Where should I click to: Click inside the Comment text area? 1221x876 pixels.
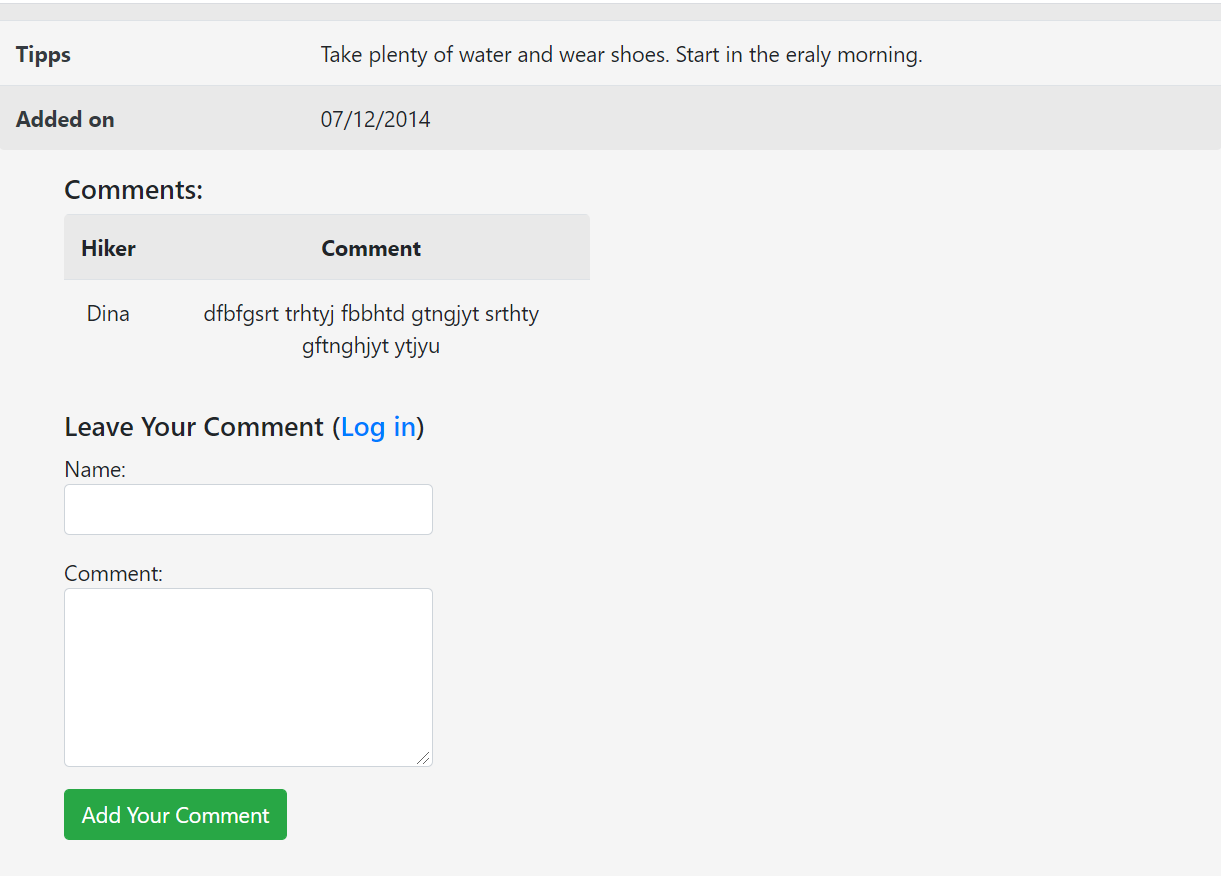248,677
